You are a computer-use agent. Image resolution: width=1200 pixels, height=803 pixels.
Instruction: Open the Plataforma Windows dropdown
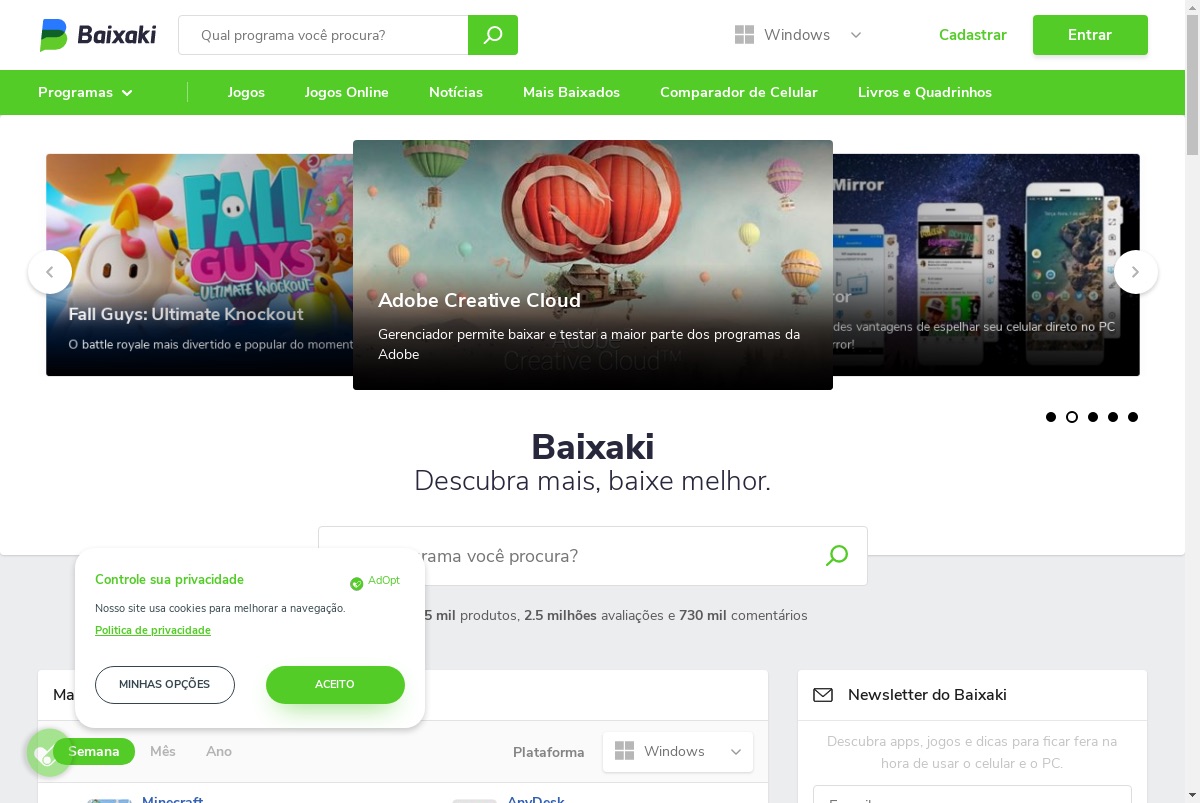[x=678, y=752]
